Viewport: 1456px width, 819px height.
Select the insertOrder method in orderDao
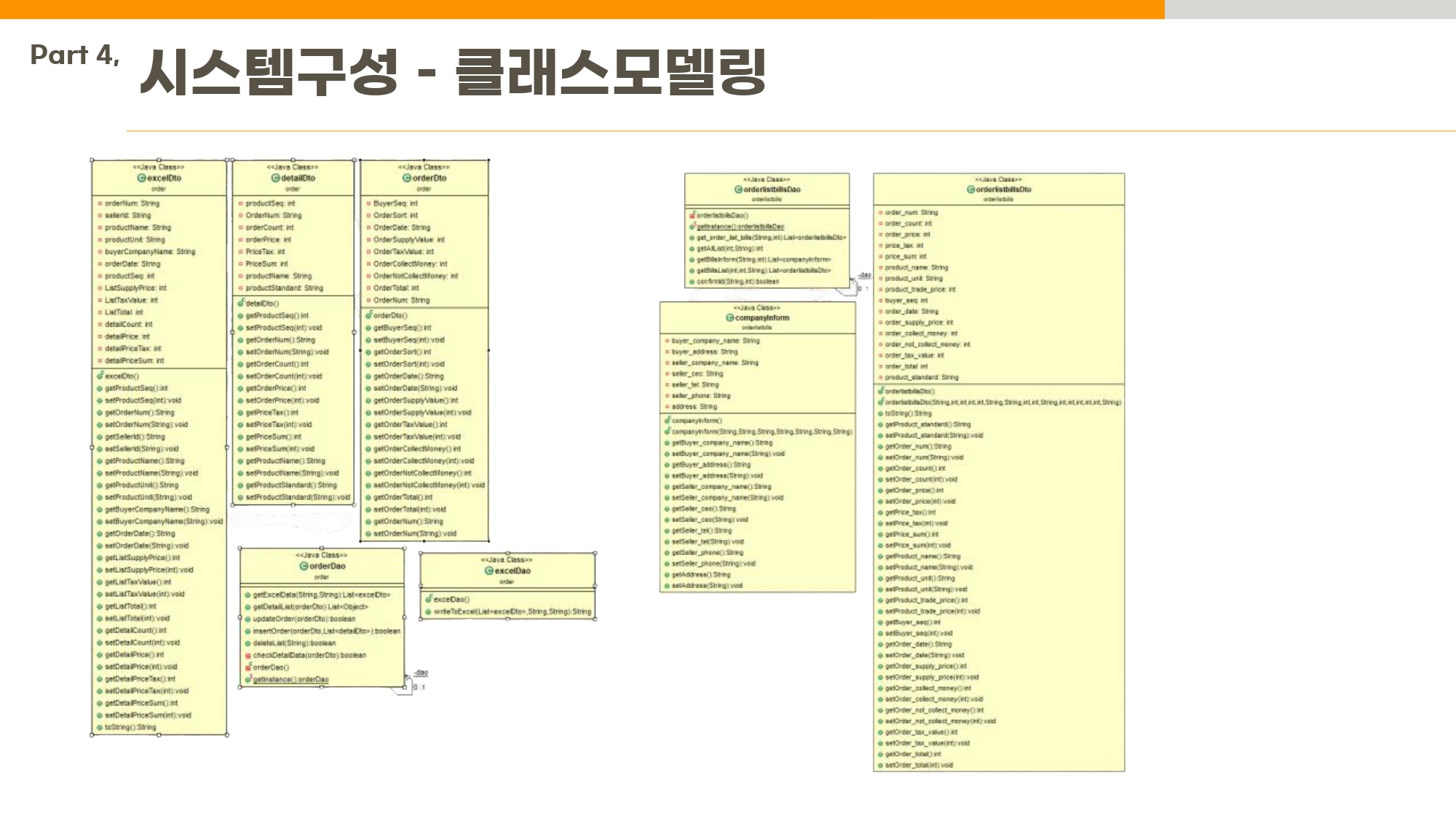326,631
